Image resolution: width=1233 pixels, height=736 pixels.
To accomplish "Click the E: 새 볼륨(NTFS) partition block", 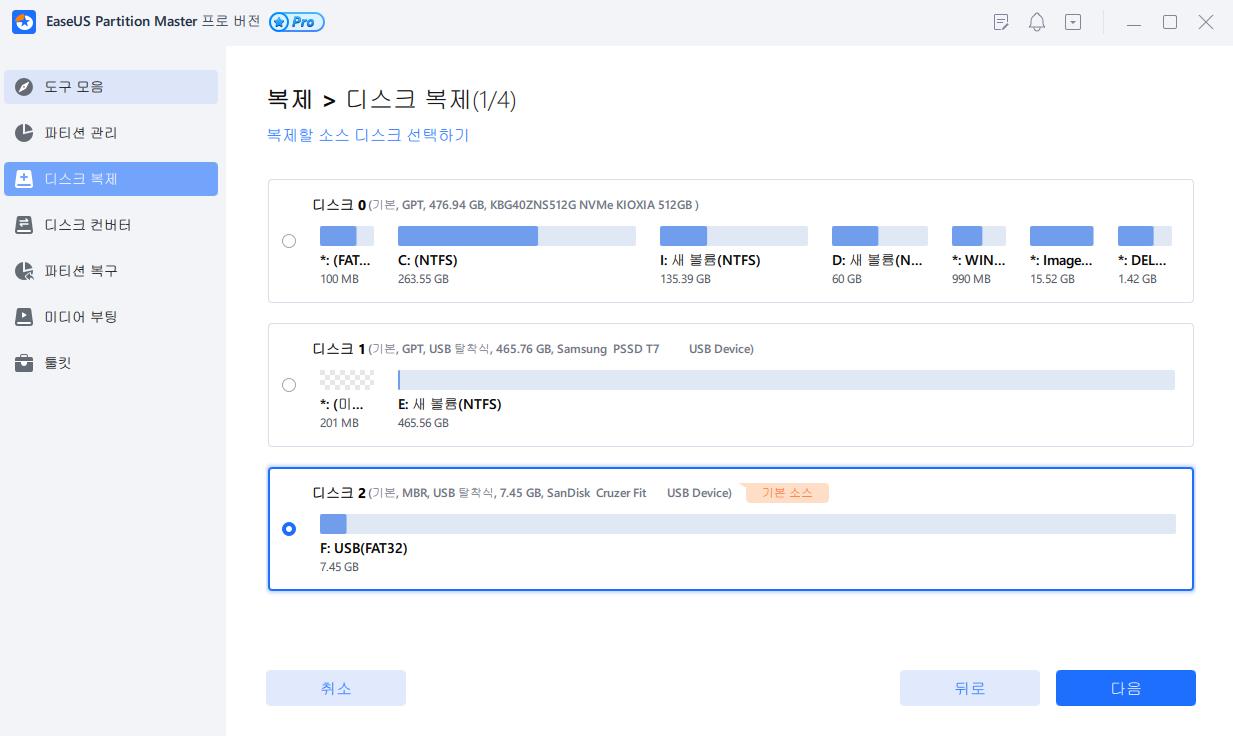I will point(785,380).
